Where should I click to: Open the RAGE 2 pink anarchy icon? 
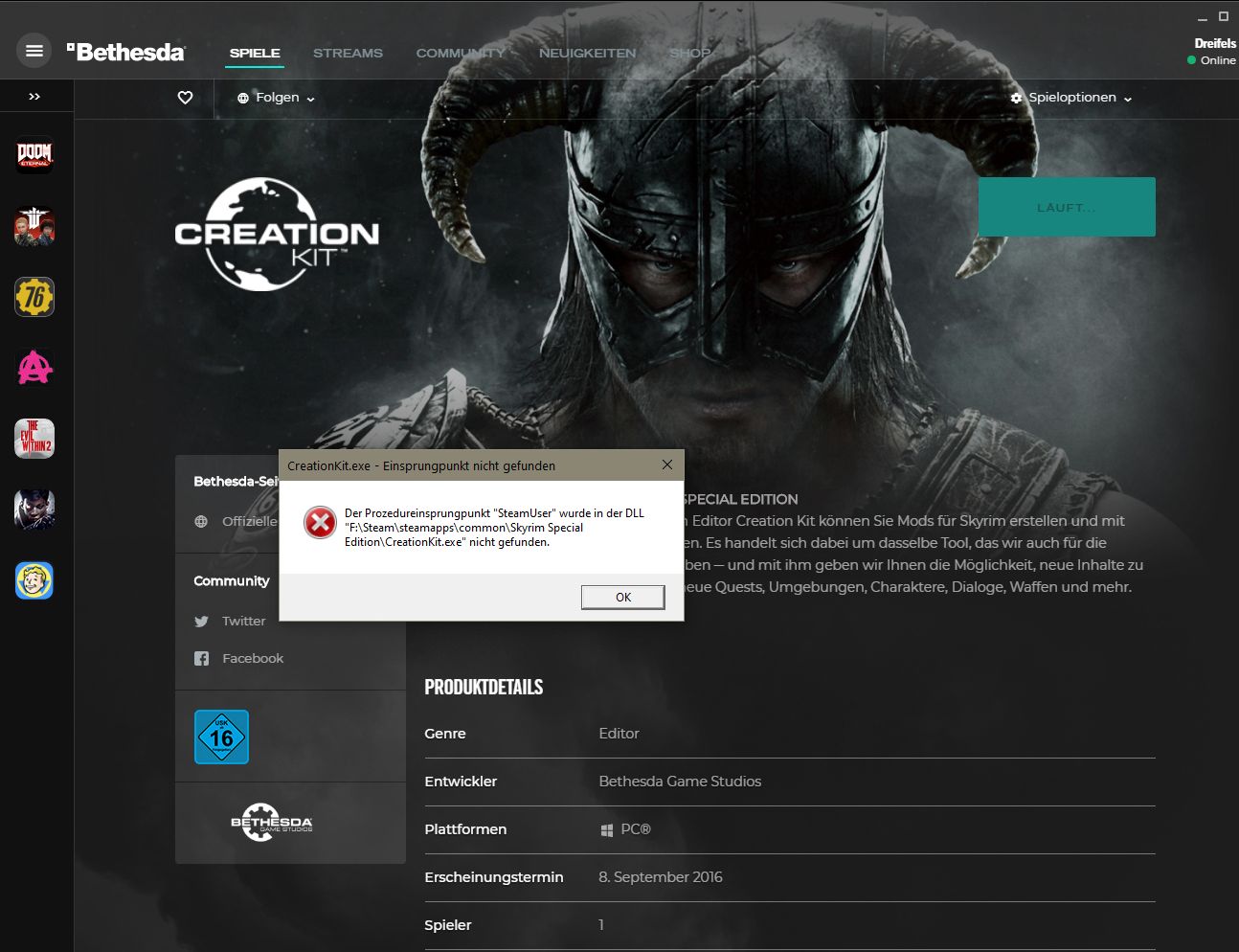(34, 368)
